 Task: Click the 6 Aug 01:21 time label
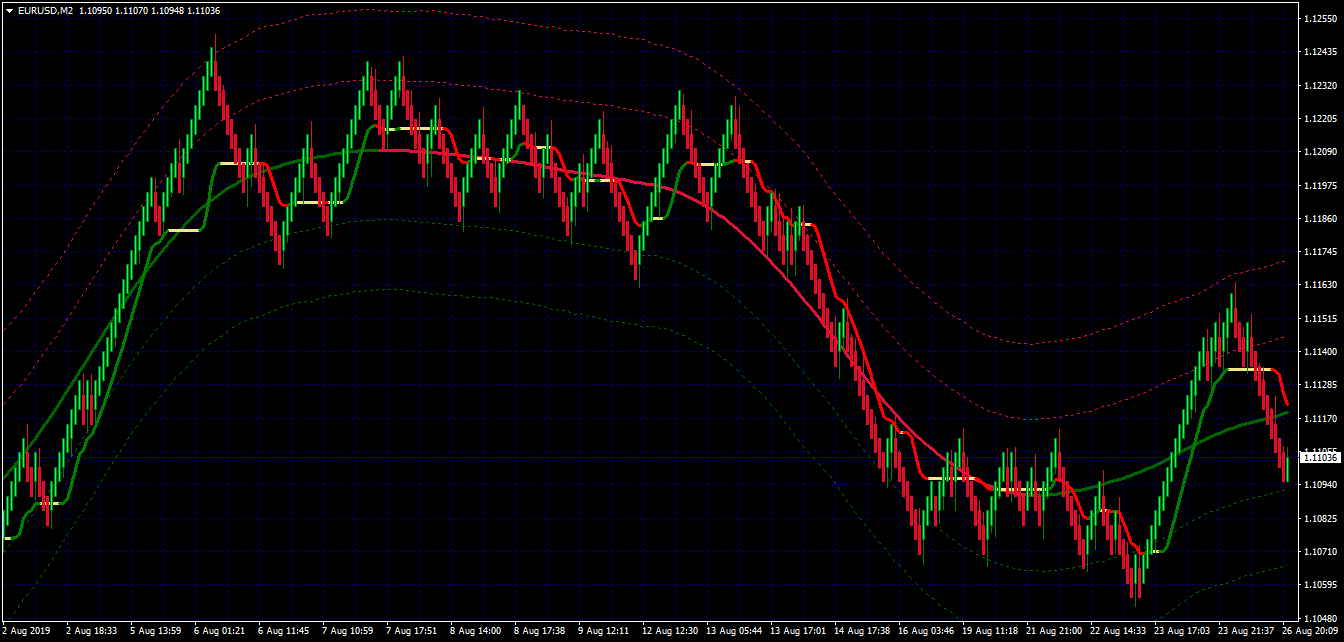(x=219, y=632)
